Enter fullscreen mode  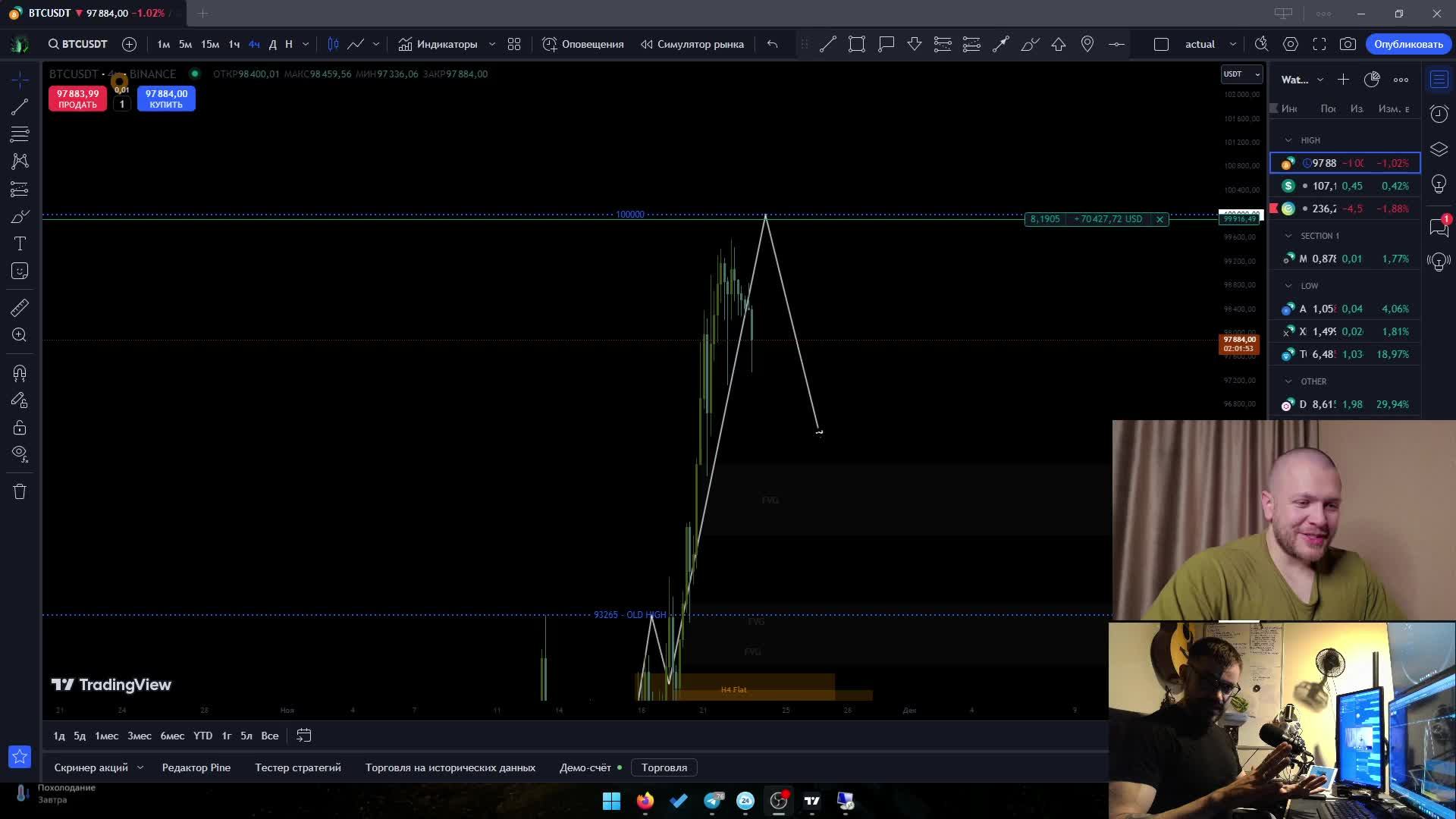click(x=1319, y=44)
